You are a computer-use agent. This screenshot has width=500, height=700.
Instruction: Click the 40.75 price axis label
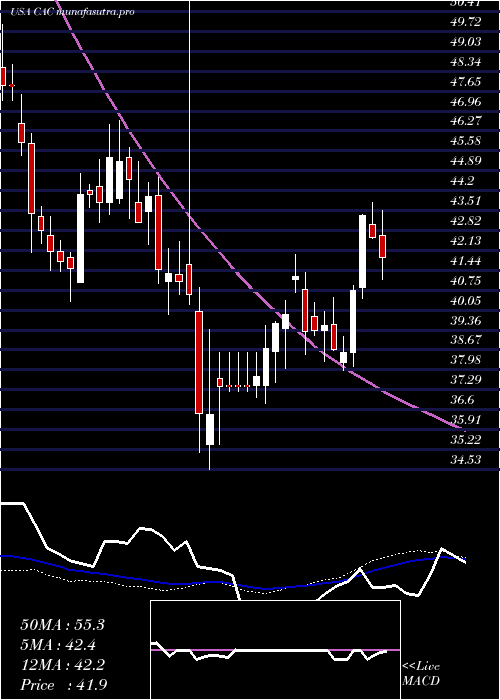coord(466,281)
